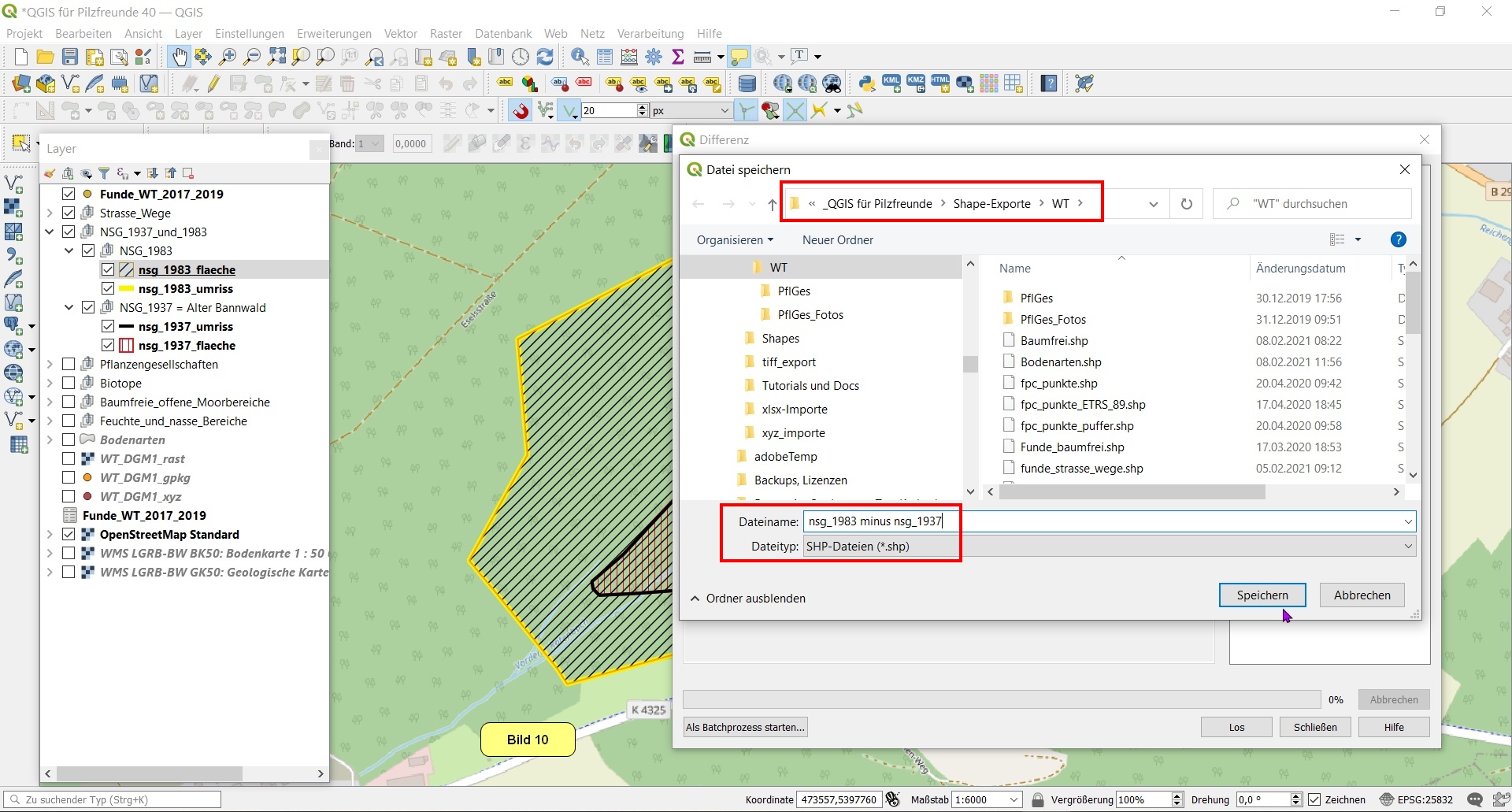Open the Vektor menu
The width and height of the screenshot is (1512, 812).
[x=400, y=34]
